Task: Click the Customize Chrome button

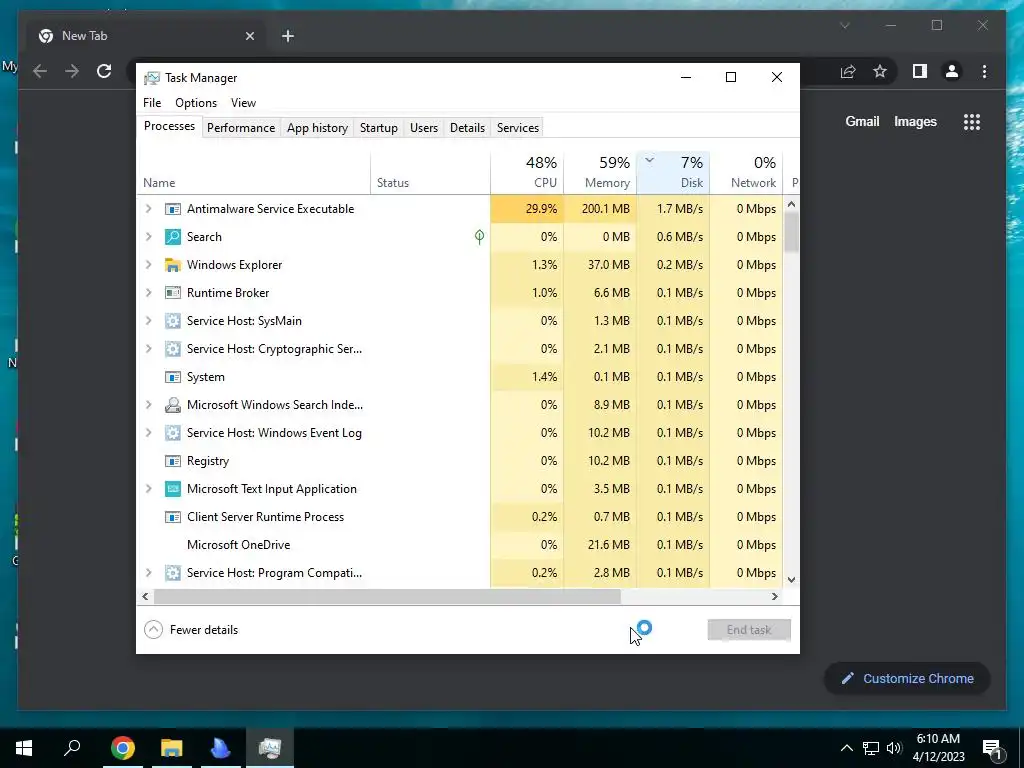Action: tap(907, 679)
